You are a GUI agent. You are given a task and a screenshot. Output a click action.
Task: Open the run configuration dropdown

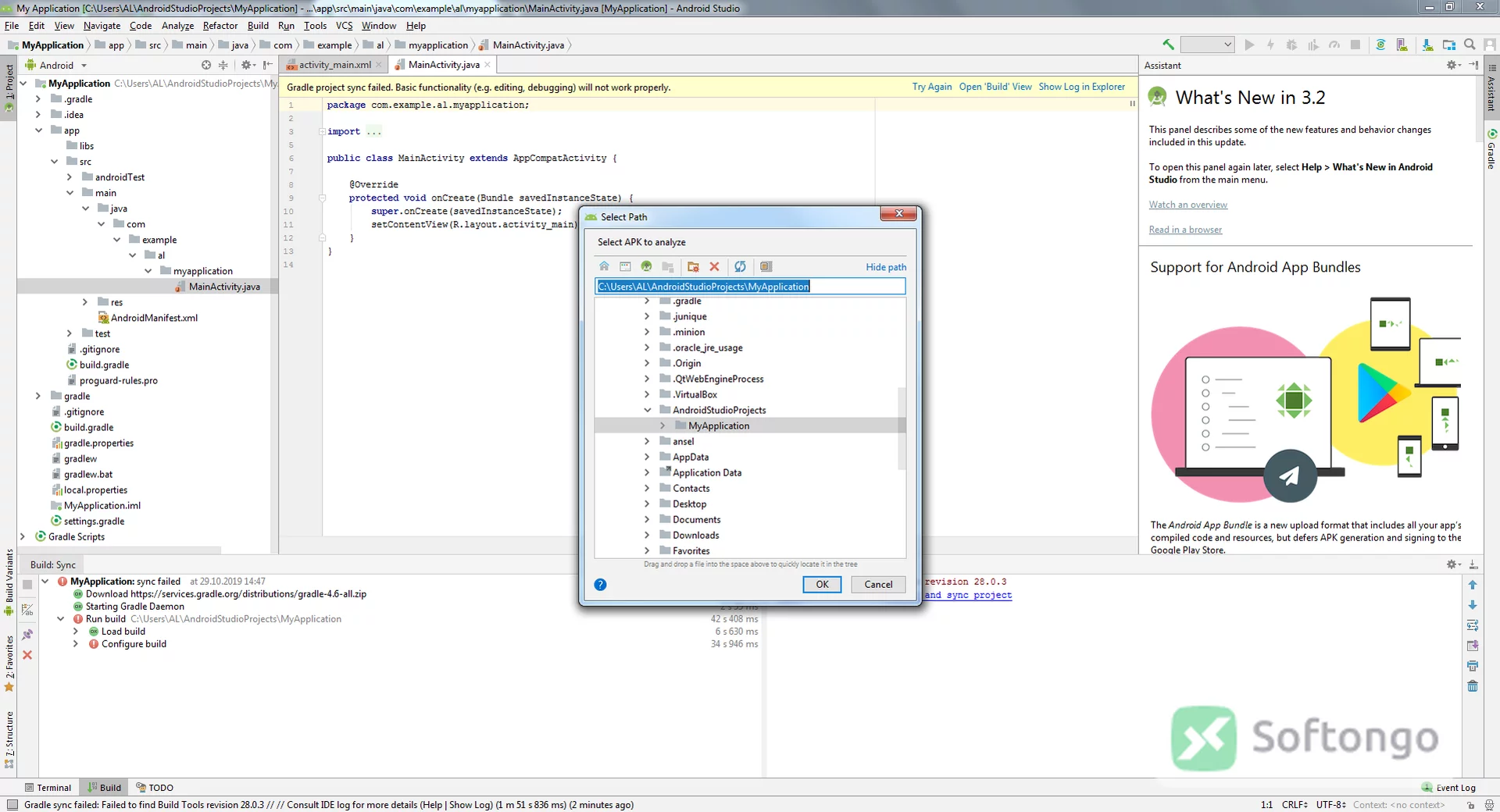click(1207, 45)
